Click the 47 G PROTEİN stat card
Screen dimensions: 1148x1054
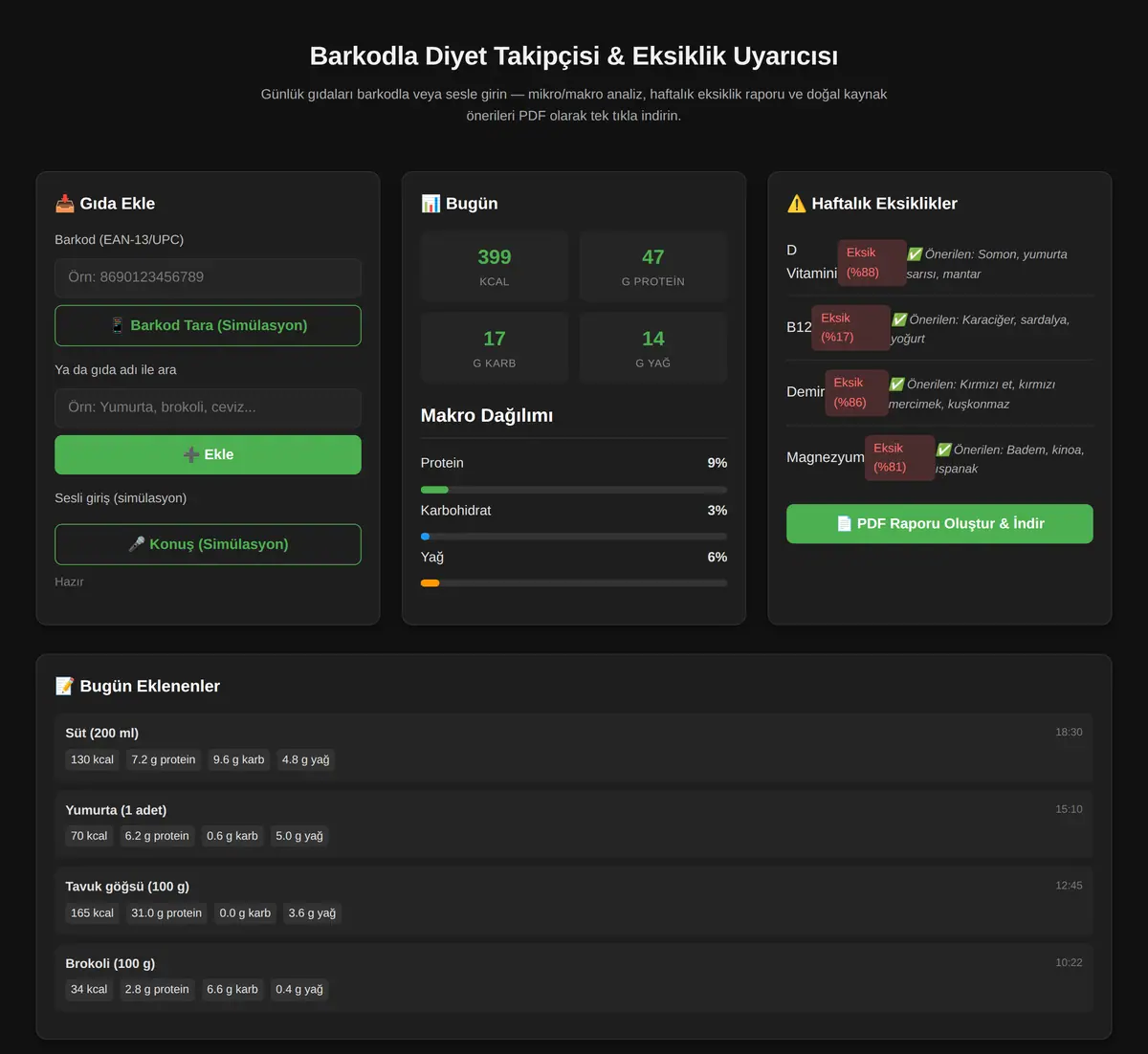653,267
